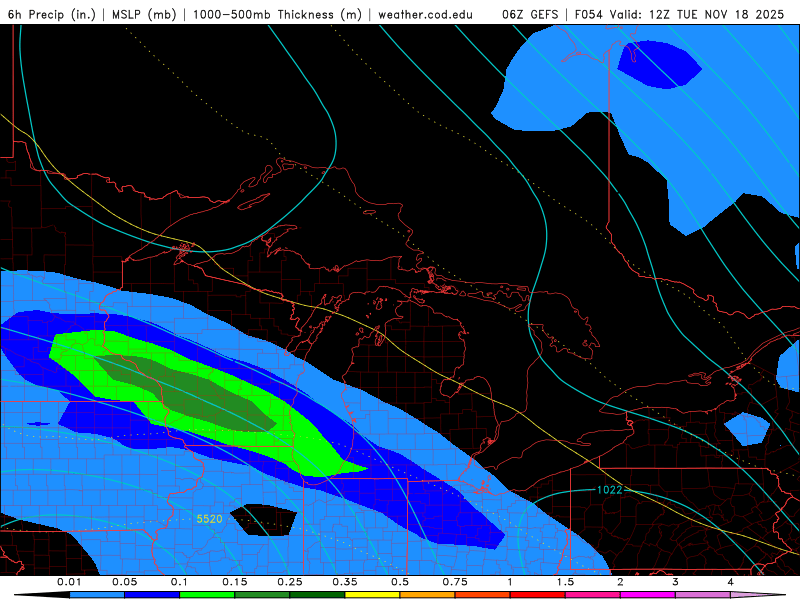
Task: Click the light blue 0.01 legend swatch
Action: [x=97, y=595]
